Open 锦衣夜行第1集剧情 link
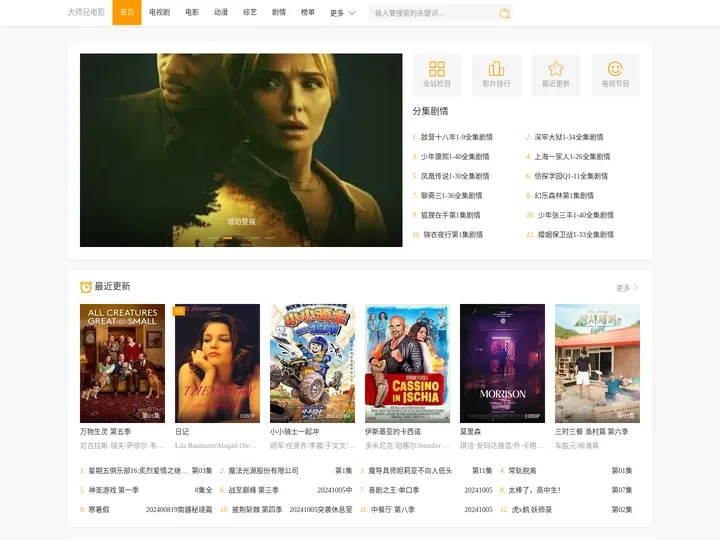720x540 pixels. click(453, 235)
